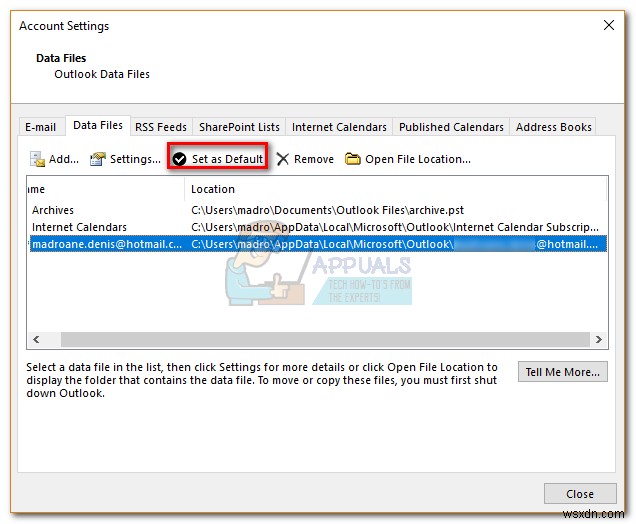This screenshot has width=636, height=524.
Task: Switch to the Internet Calendars tab
Action: (x=339, y=127)
